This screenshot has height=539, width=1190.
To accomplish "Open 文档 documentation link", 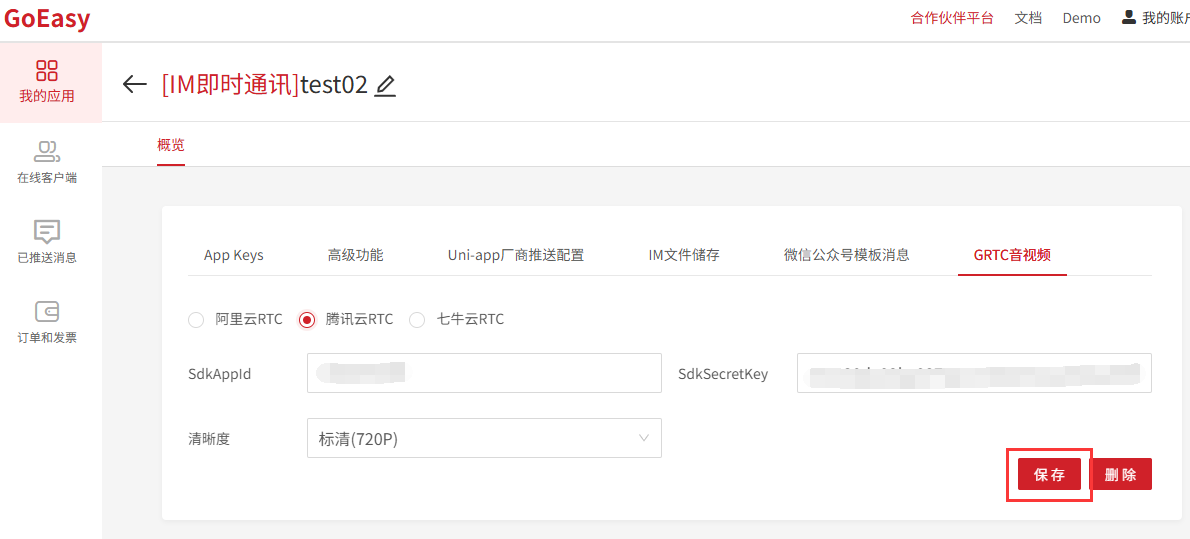I will [1028, 18].
